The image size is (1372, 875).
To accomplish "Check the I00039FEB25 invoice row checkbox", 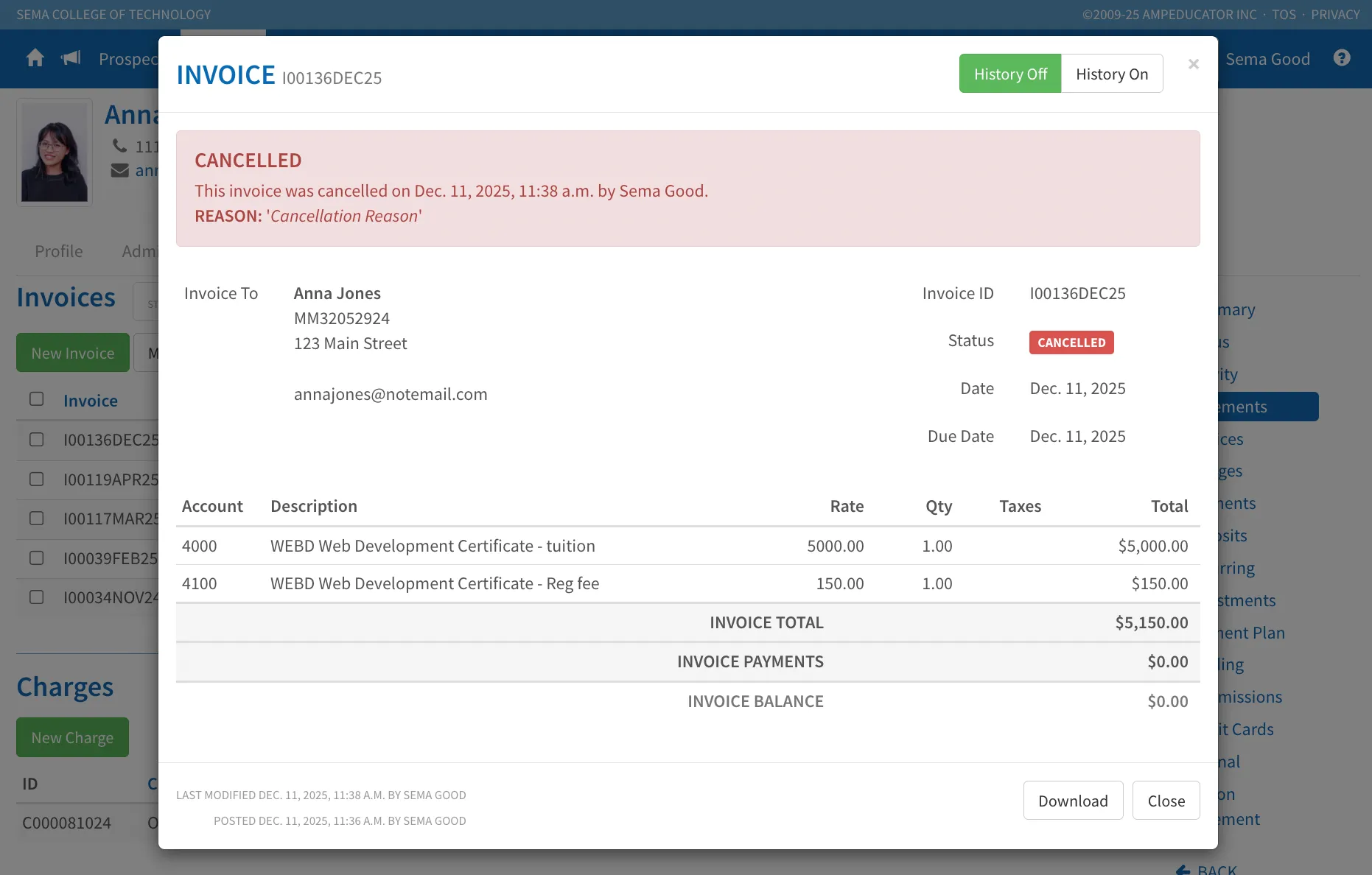I will pos(37,558).
